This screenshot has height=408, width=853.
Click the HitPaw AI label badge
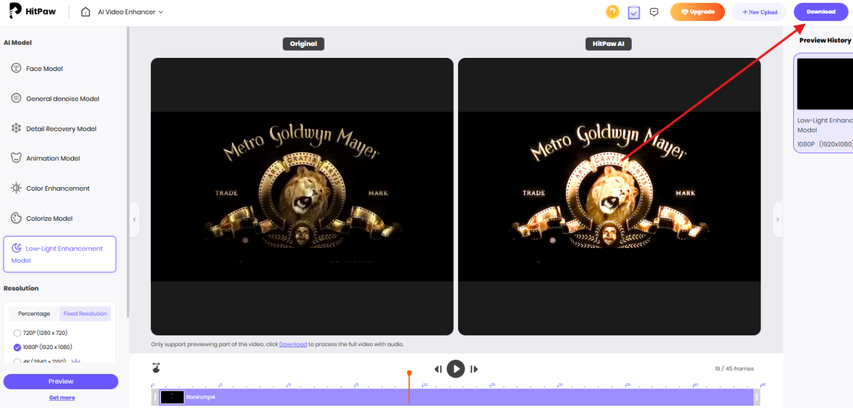point(609,44)
